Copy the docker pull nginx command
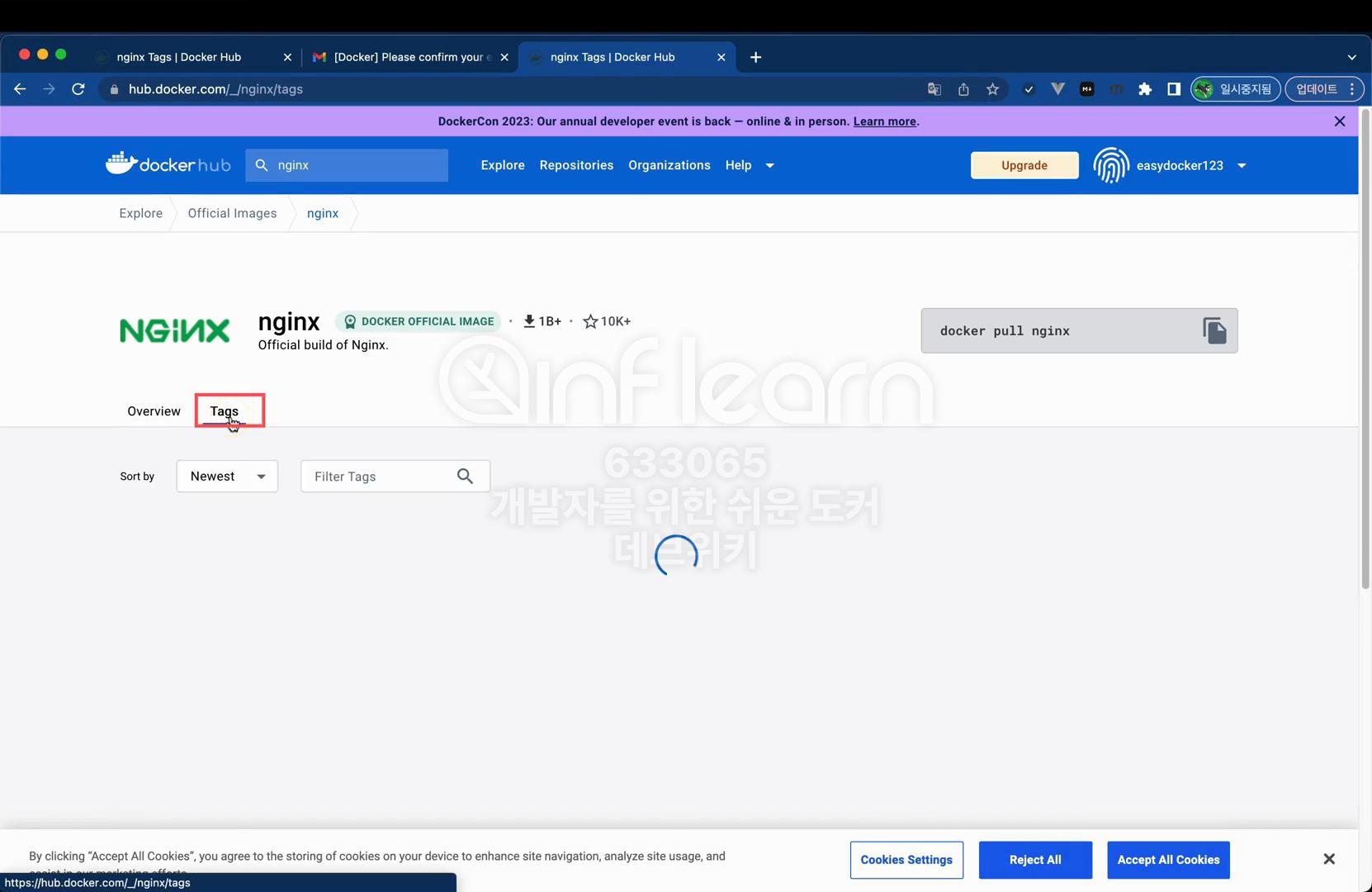The width and height of the screenshot is (1372, 892). coord(1214,330)
